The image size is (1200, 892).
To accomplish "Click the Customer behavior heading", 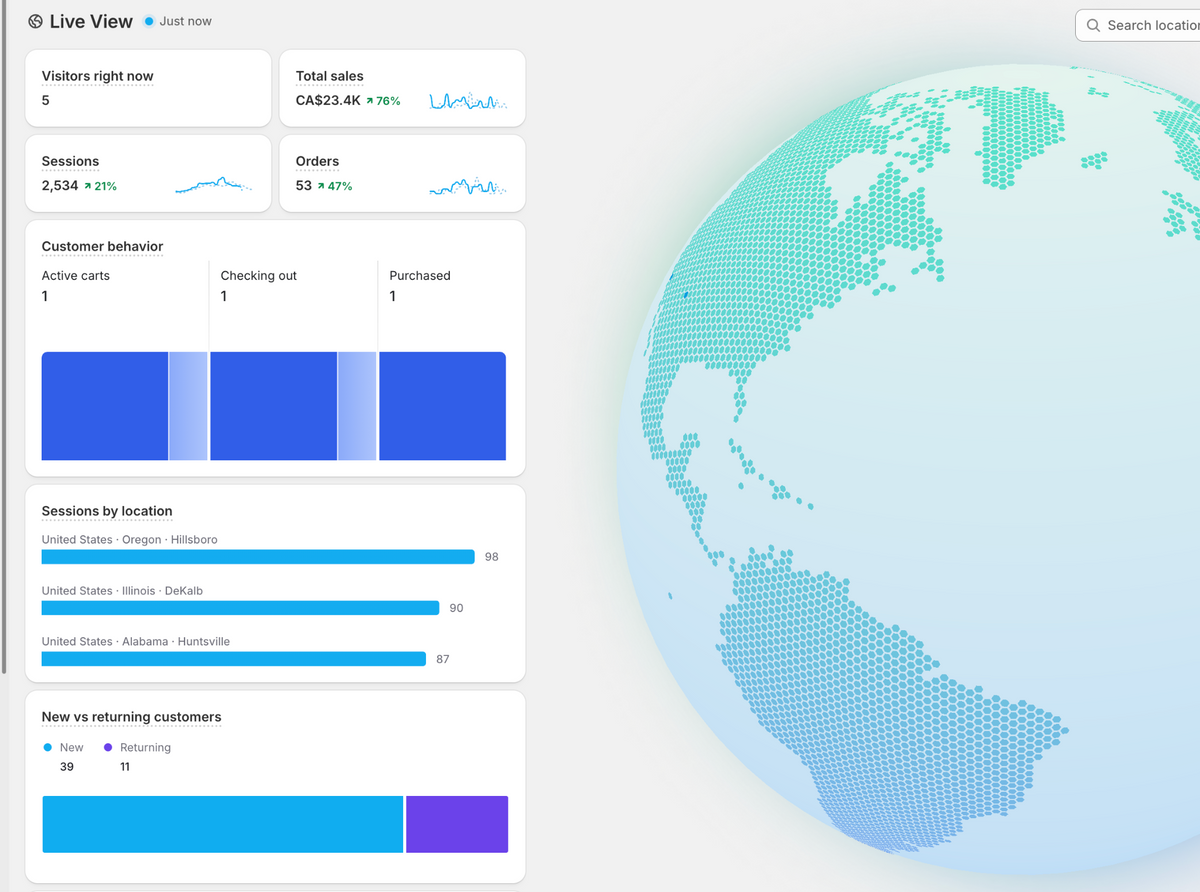I will click(x=102, y=246).
